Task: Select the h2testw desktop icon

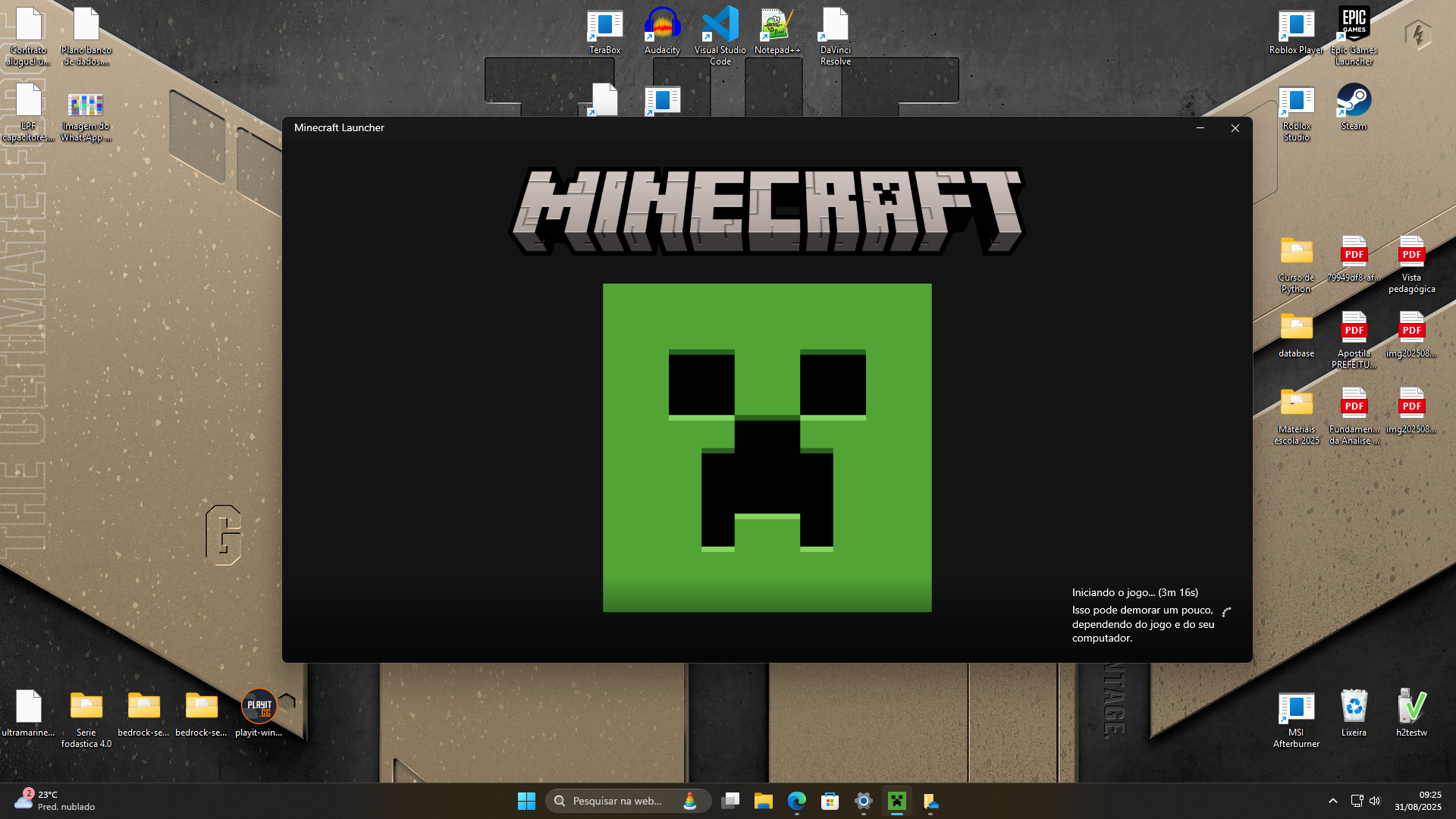Action: [x=1411, y=714]
